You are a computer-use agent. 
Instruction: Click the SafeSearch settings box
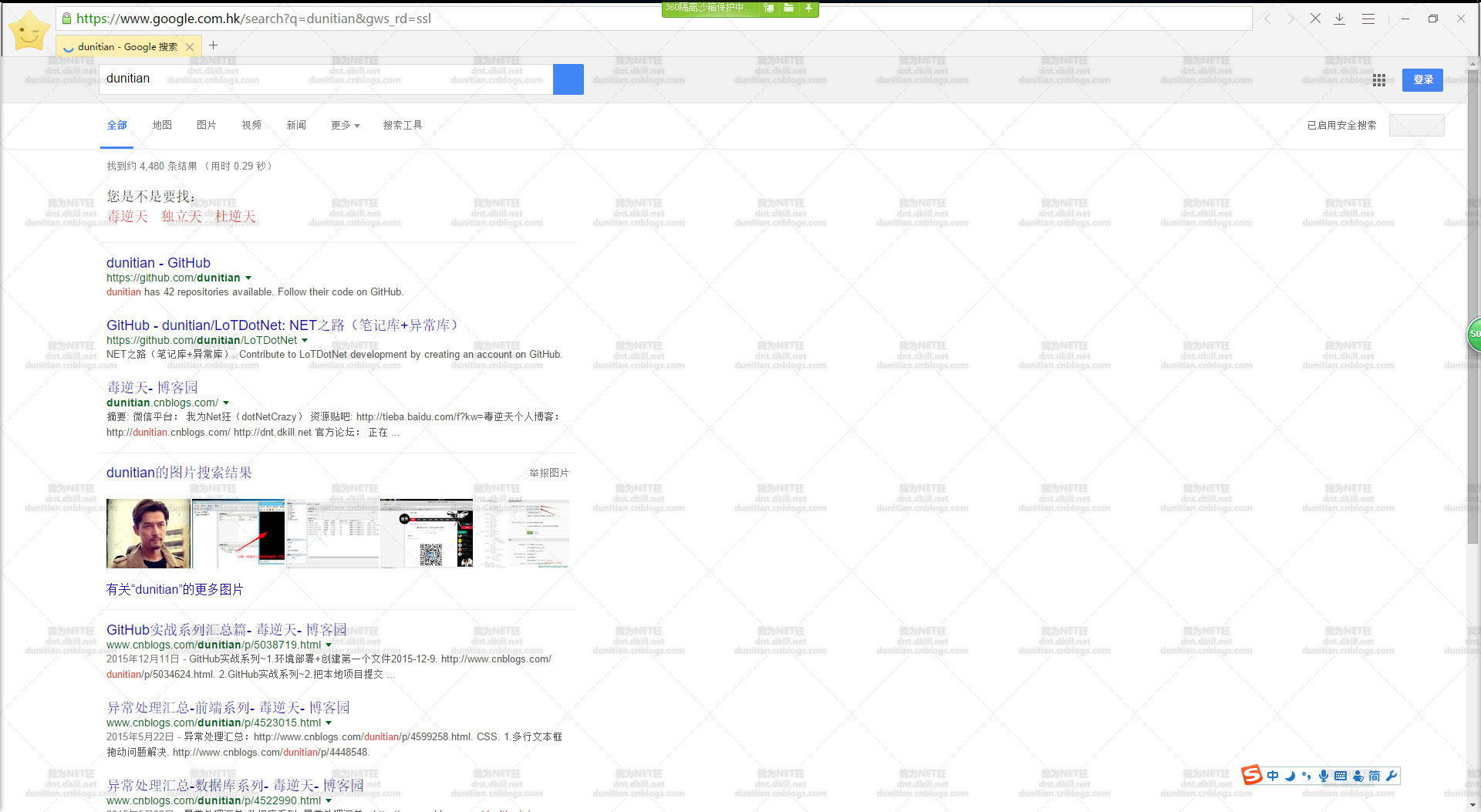pyautogui.click(x=1417, y=125)
